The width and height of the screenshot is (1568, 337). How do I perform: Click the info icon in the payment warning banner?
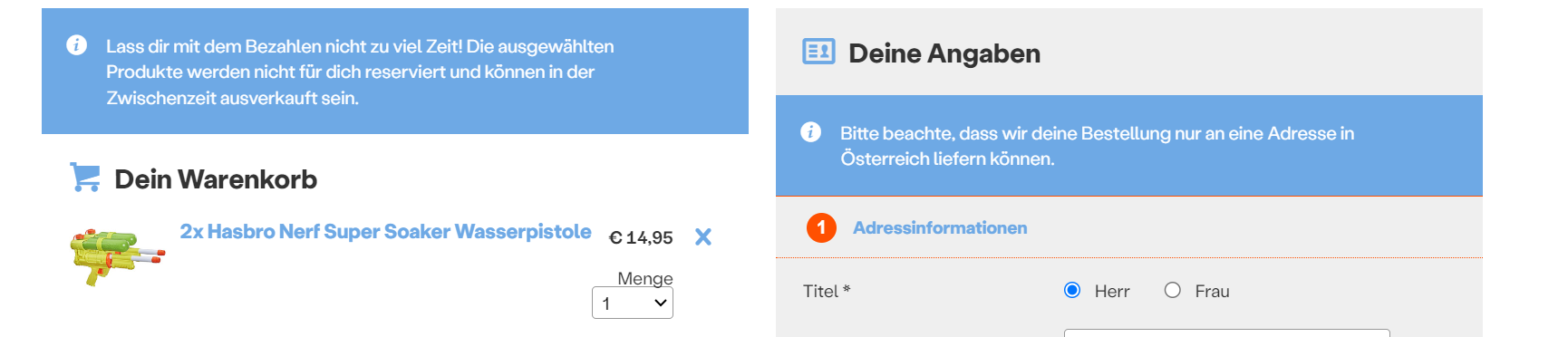pyautogui.click(x=77, y=45)
